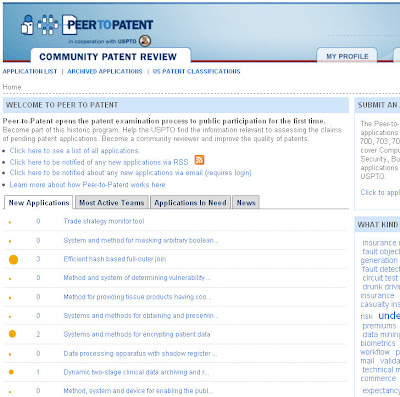Open the New Applications tab
Screen dimensions: 400x397
[x=39, y=203]
